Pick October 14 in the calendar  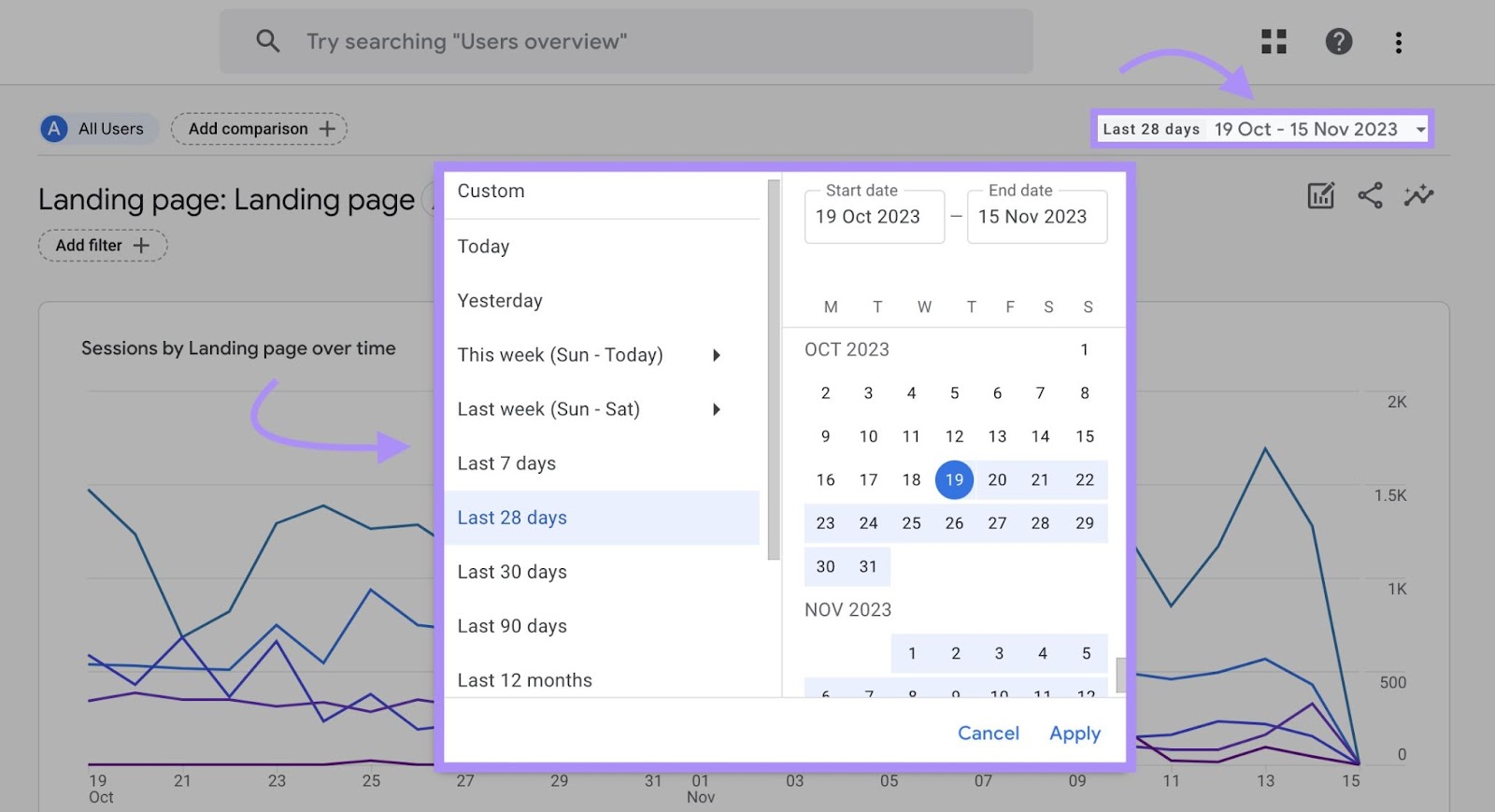pos(1040,436)
